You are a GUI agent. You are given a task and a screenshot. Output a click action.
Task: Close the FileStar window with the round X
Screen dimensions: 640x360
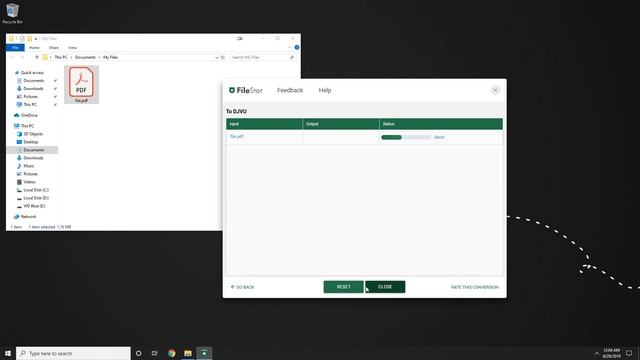[x=495, y=90]
